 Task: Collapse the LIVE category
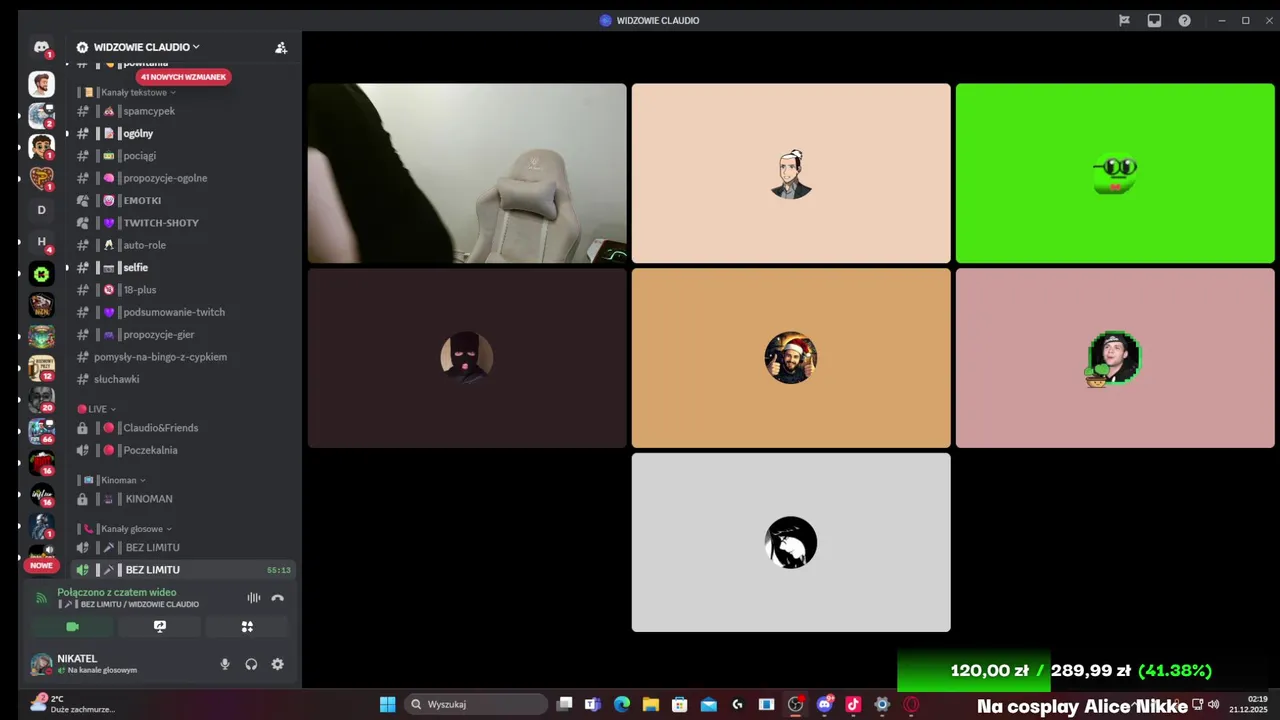[97, 409]
